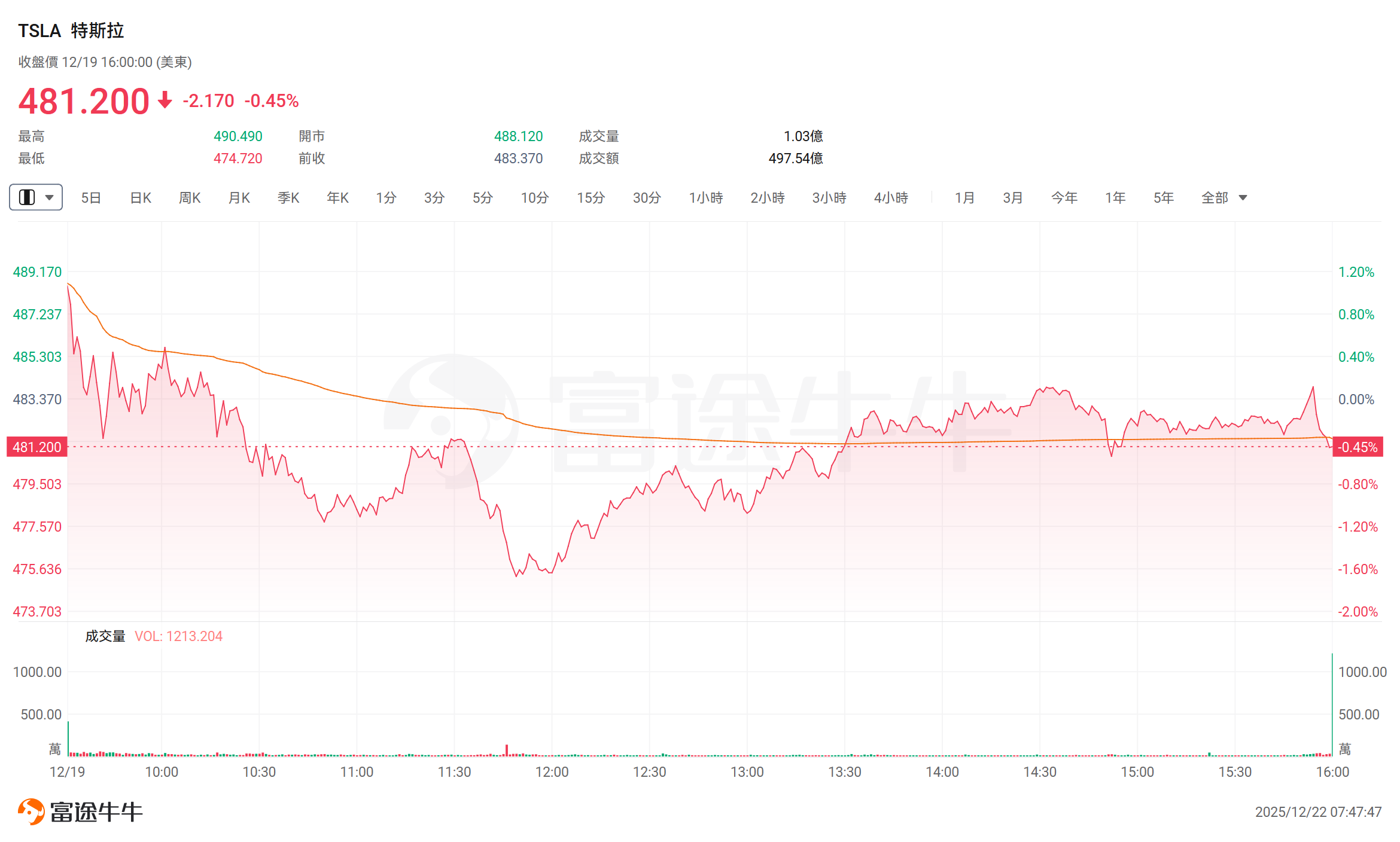
Task: Click the -0.45% label on right axis
Action: coord(1358,447)
